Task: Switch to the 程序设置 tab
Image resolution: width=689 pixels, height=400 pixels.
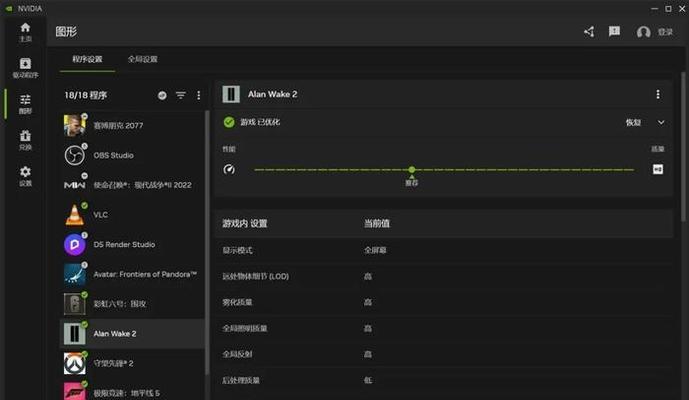Action: pos(87,59)
